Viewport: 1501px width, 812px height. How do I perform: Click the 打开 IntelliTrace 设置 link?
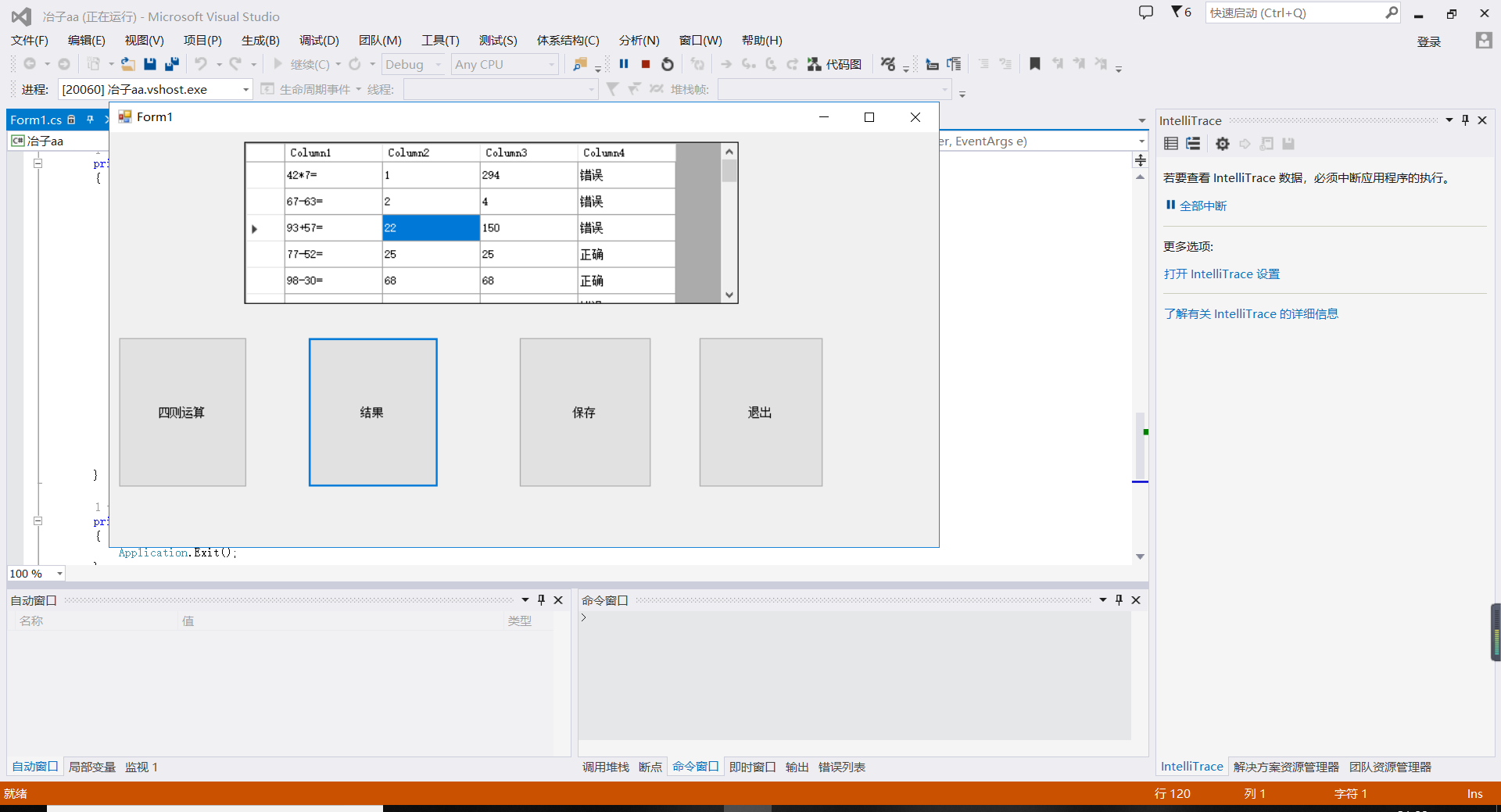coord(1221,274)
